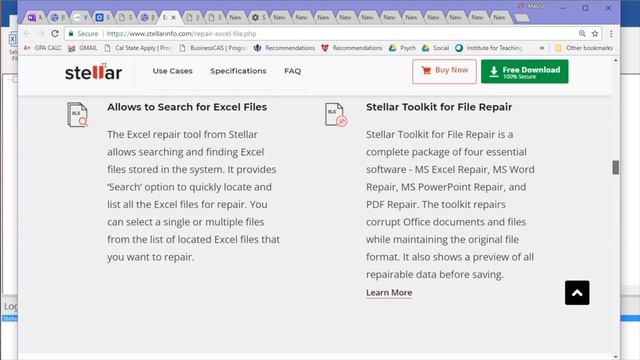Click the Secure padlock icon

click(71, 33)
